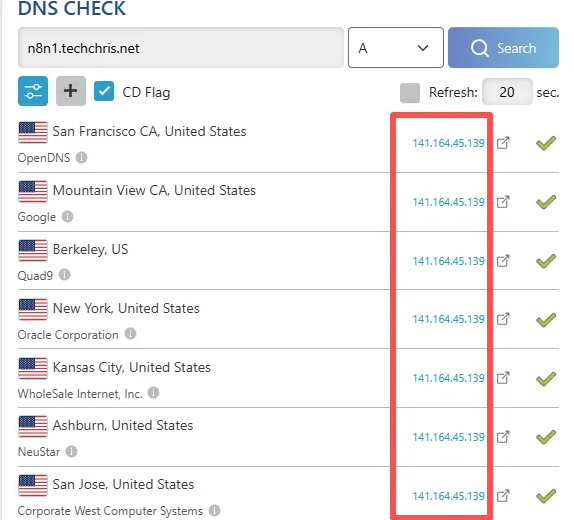
Task: Show info icon next to Oracle Corporation
Action: [x=130, y=334]
